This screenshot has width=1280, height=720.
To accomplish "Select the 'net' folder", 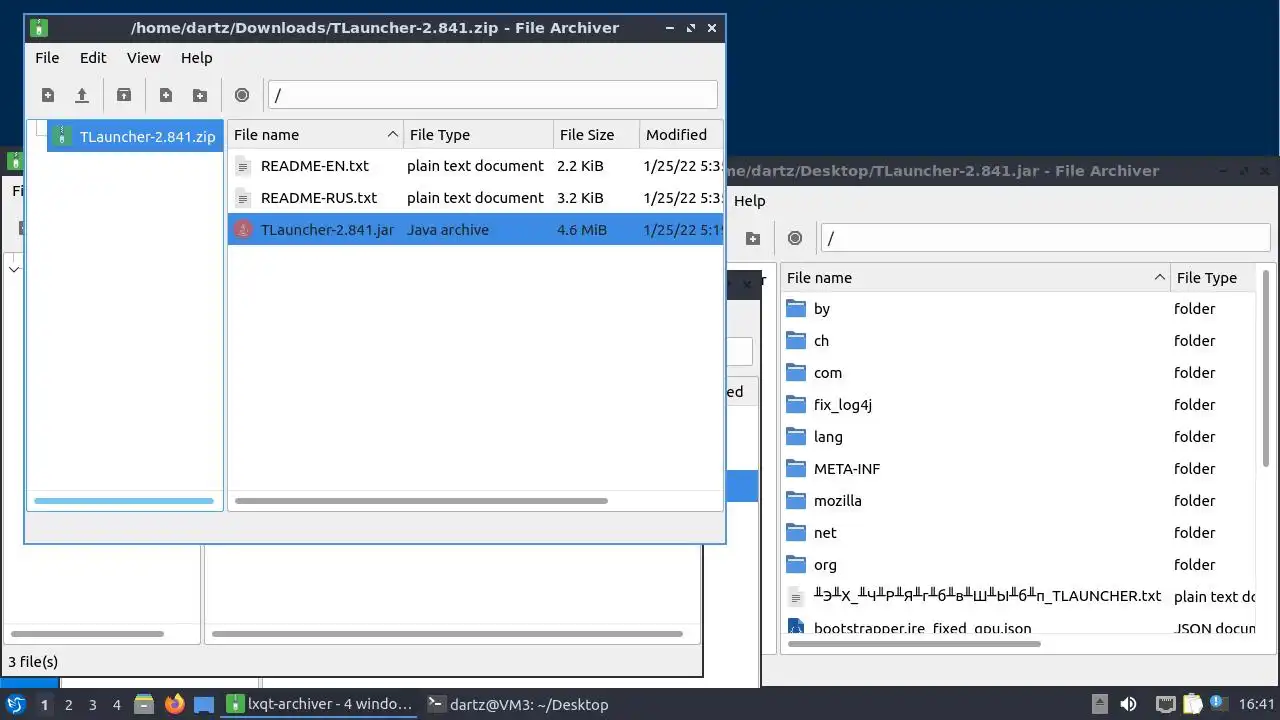I will pyautogui.click(x=825, y=533).
